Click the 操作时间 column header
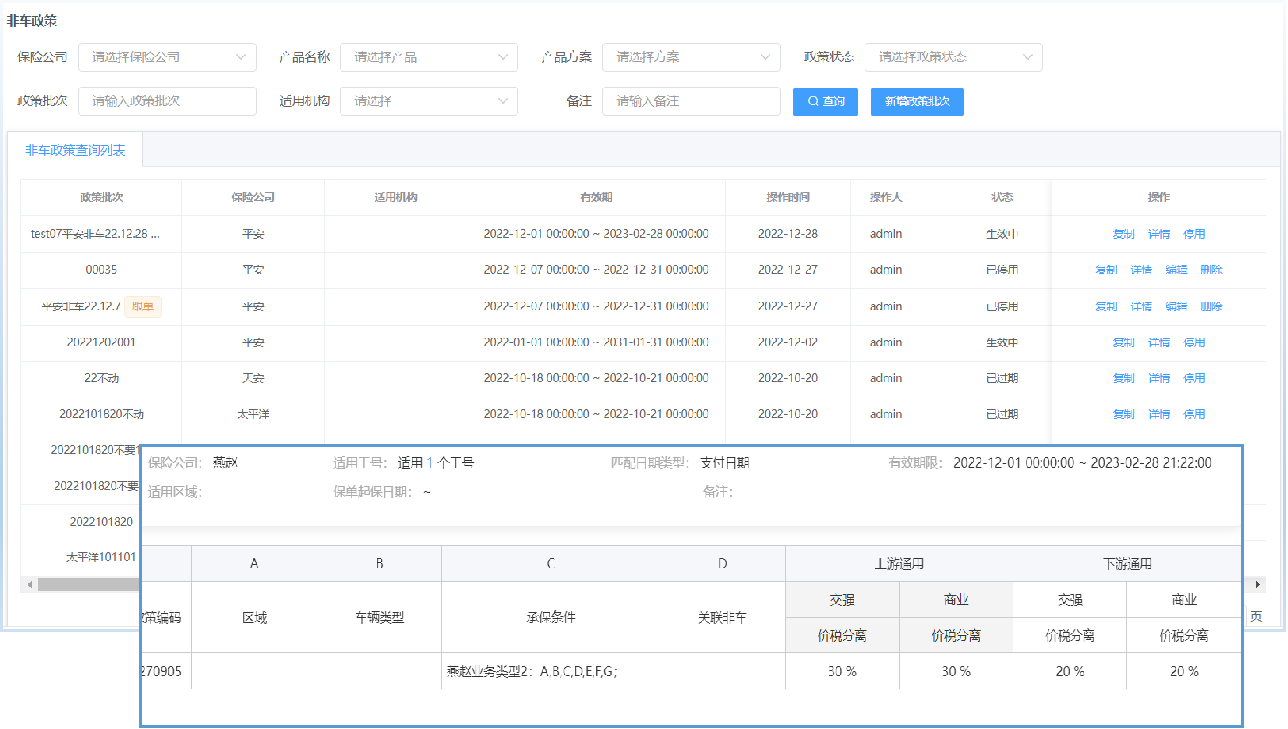 (788, 197)
